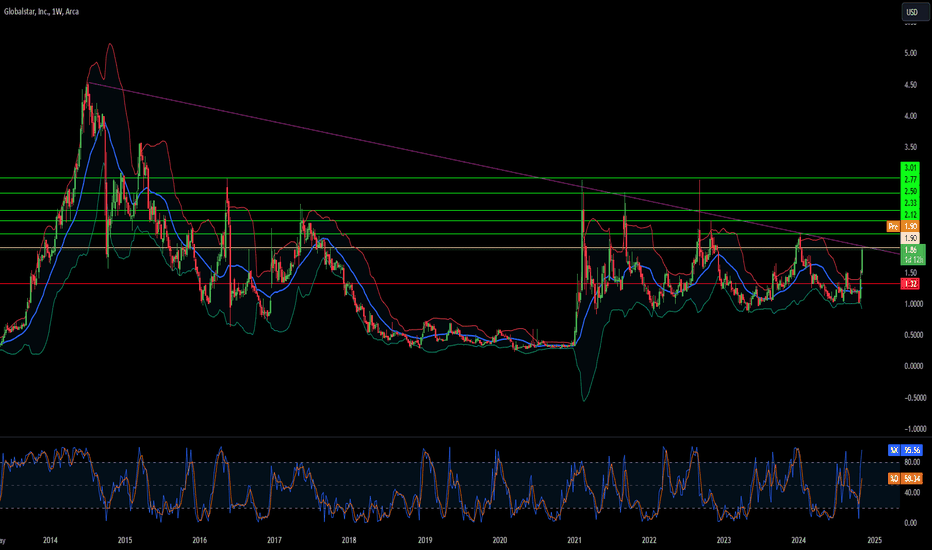Click the 1.50 price axis value
Image resolution: width=932 pixels, height=550 pixels.
(x=910, y=272)
